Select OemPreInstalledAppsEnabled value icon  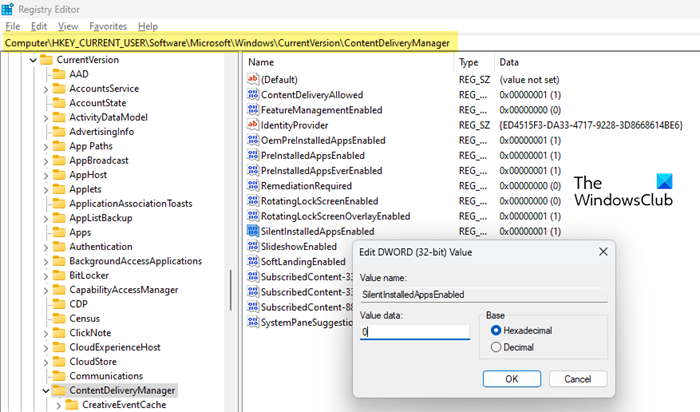point(253,140)
